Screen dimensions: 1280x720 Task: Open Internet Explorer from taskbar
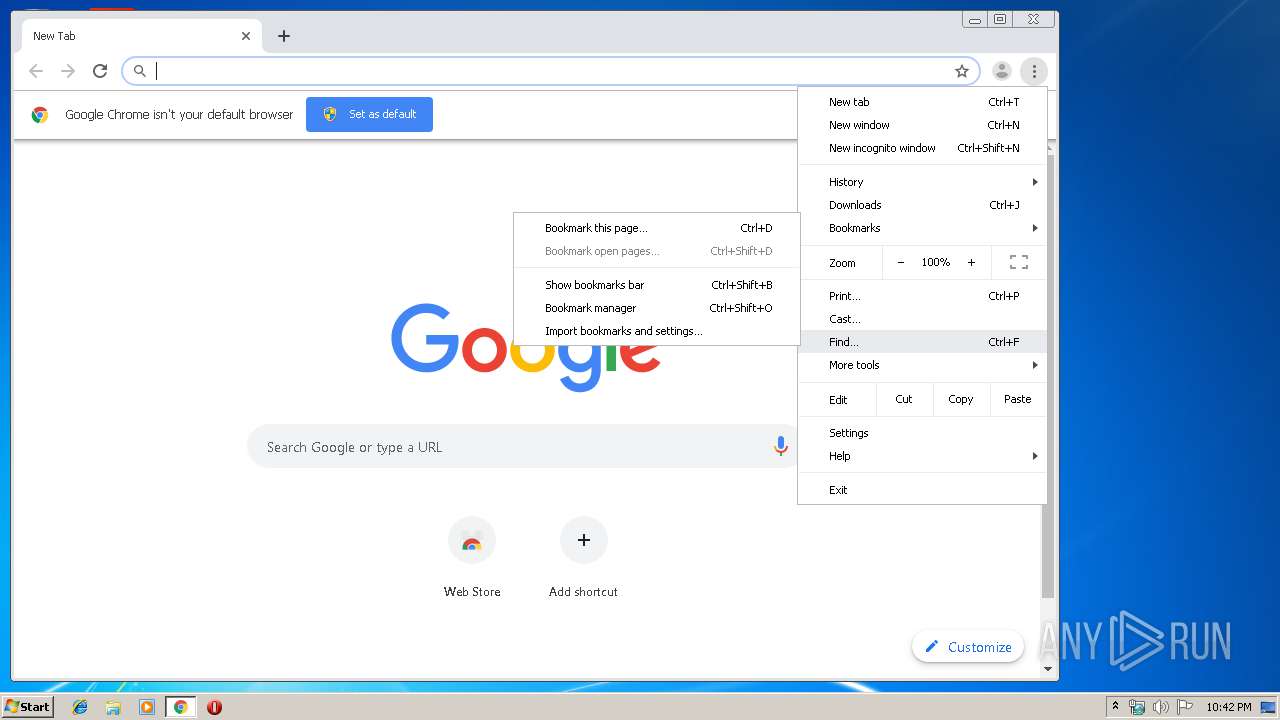pos(80,707)
